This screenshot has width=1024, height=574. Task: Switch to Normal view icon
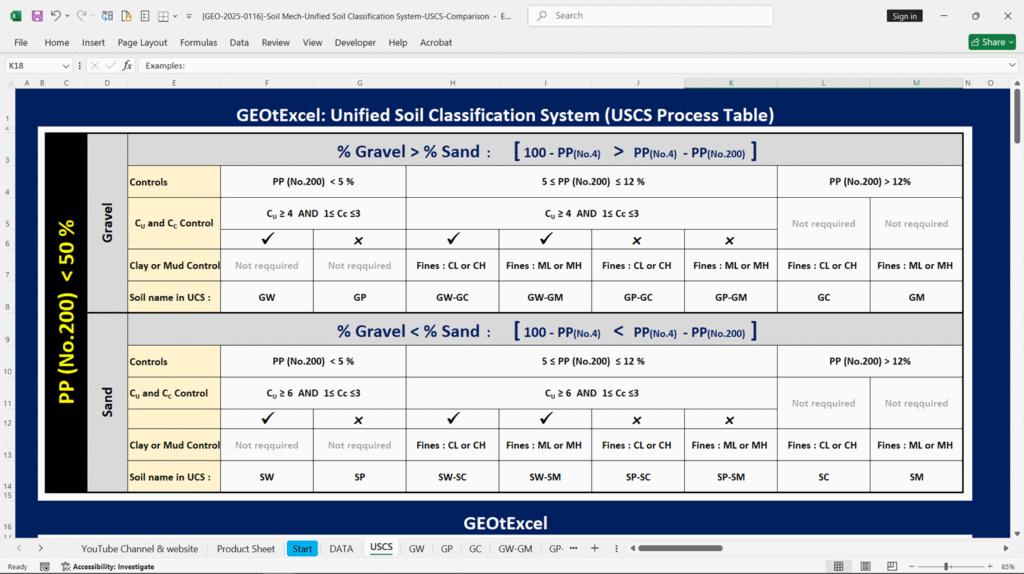(839, 566)
